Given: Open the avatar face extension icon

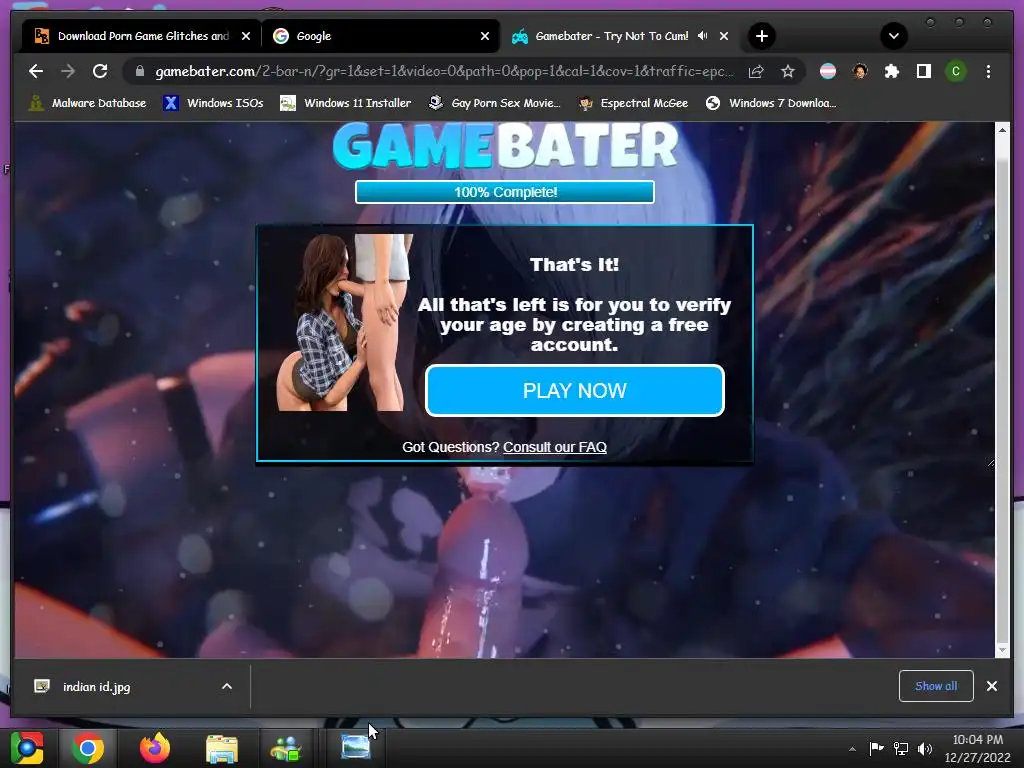Looking at the screenshot, I should [860, 71].
